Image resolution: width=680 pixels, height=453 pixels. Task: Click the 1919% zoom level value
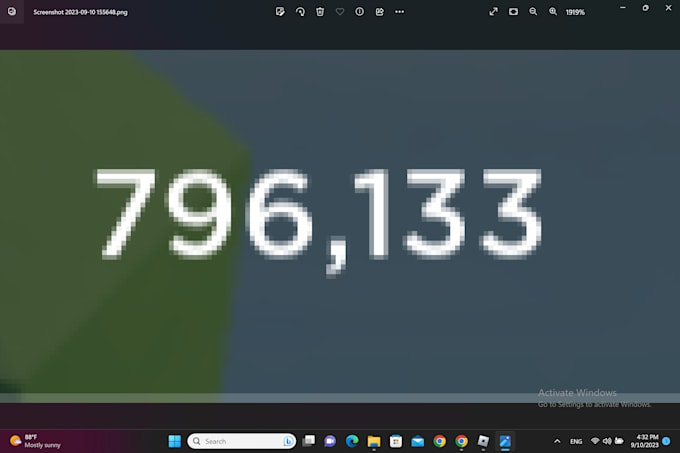[575, 12]
